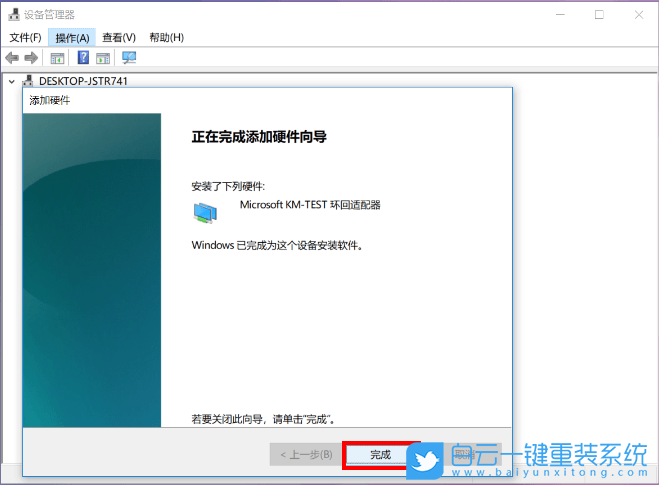Click the greyed-out 上一步(B) button
This screenshot has width=659, height=485.
point(305,454)
